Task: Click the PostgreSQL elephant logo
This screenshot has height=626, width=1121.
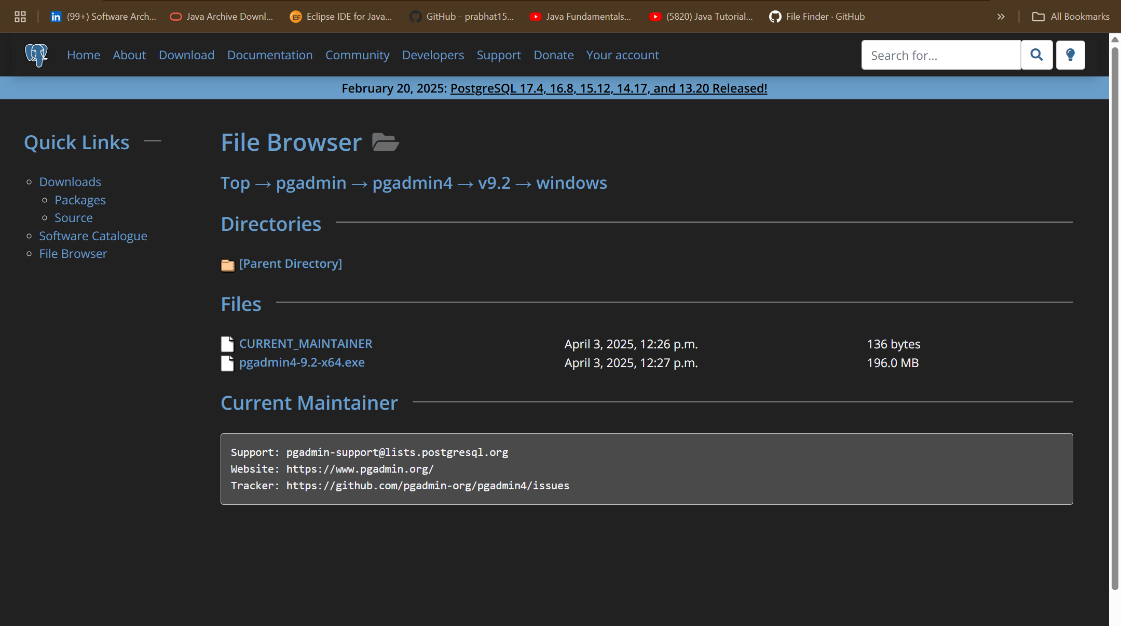Action: coord(36,55)
